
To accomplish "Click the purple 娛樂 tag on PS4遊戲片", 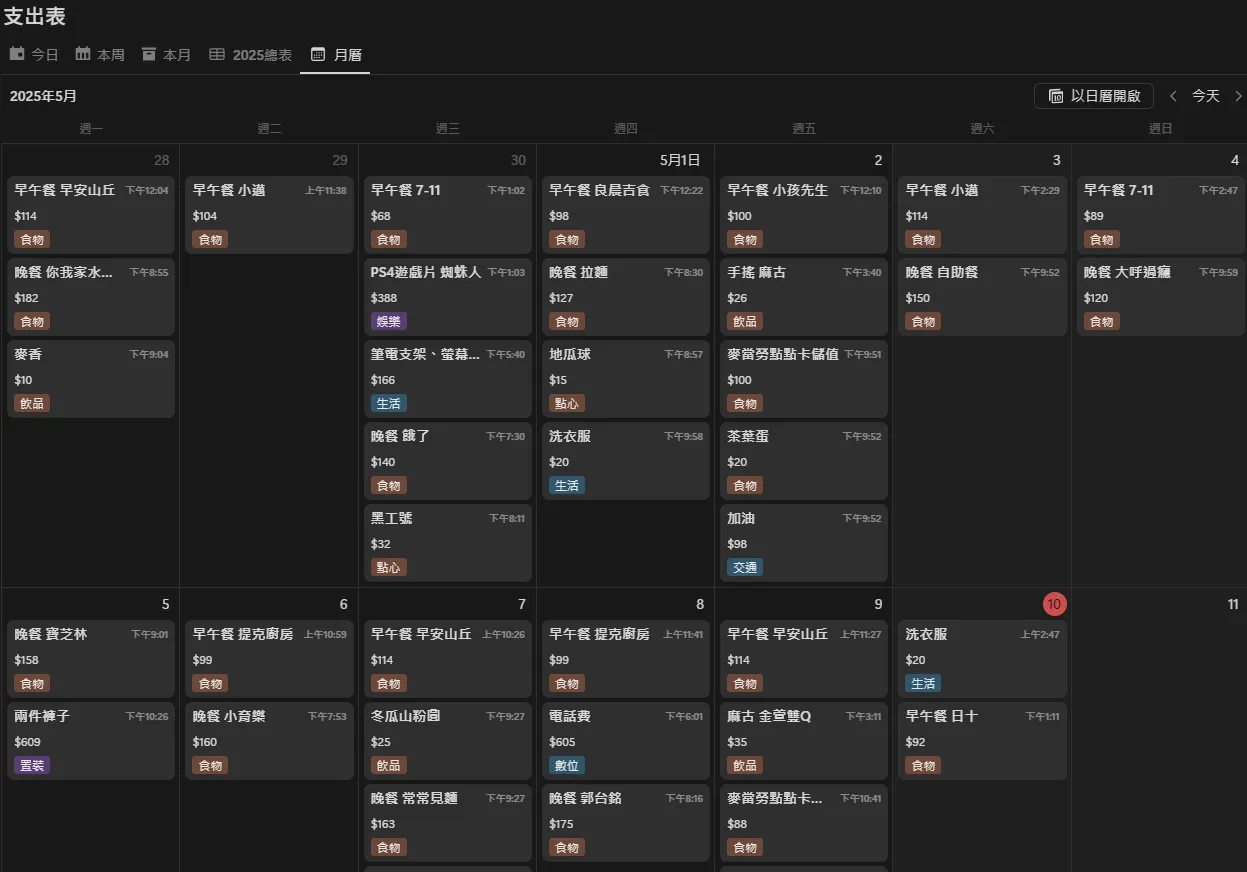I will click(x=388, y=322).
